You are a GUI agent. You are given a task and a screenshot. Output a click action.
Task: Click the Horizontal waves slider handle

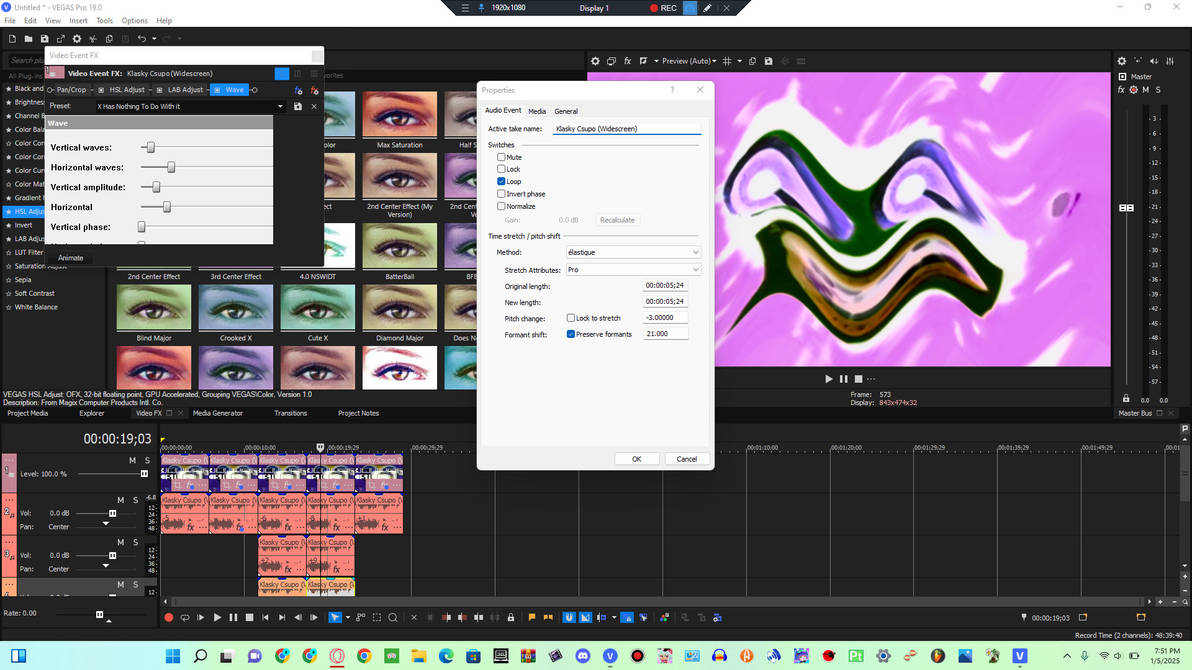171,167
